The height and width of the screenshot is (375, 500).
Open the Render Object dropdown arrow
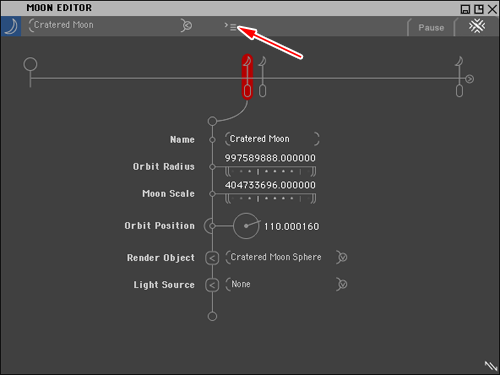[342, 257]
